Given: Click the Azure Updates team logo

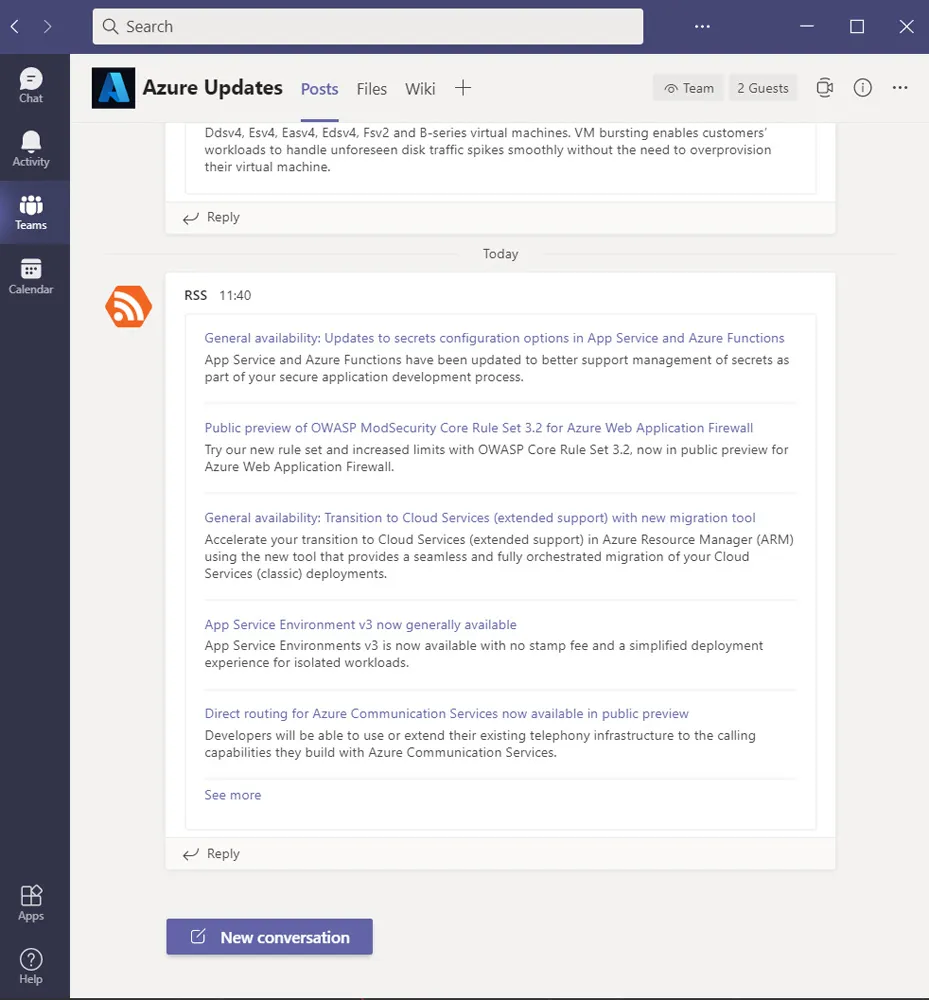Looking at the screenshot, I should tap(113, 88).
